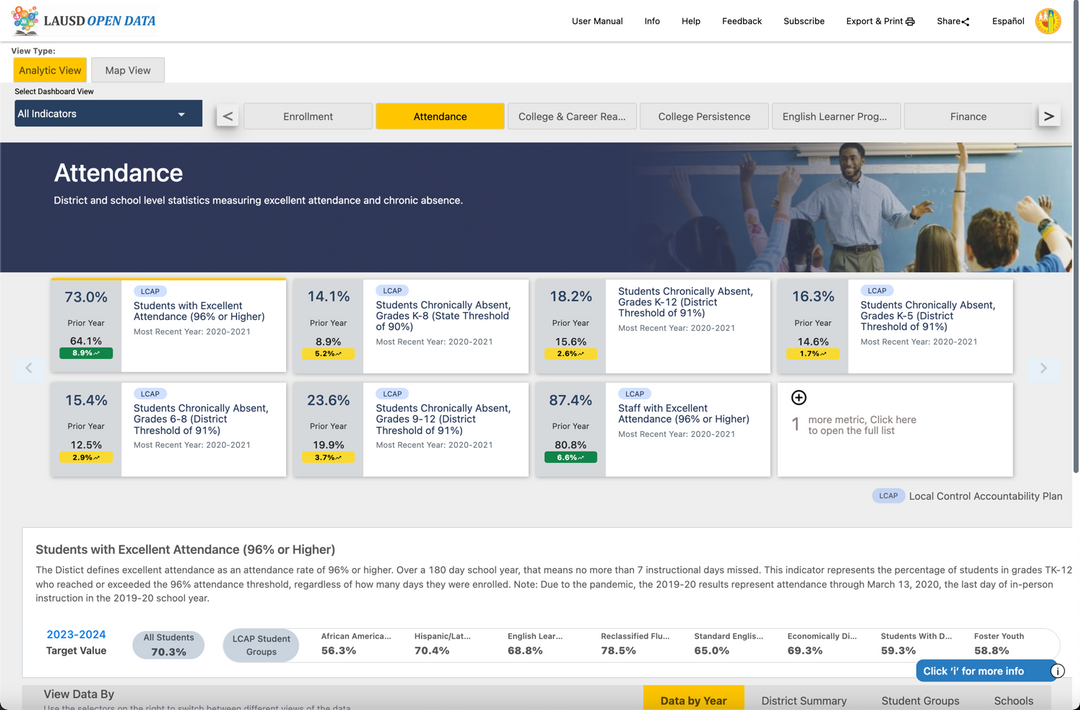This screenshot has width=1080, height=710.
Task: Click the LAUSD Open Data logo
Action: [x=85, y=21]
